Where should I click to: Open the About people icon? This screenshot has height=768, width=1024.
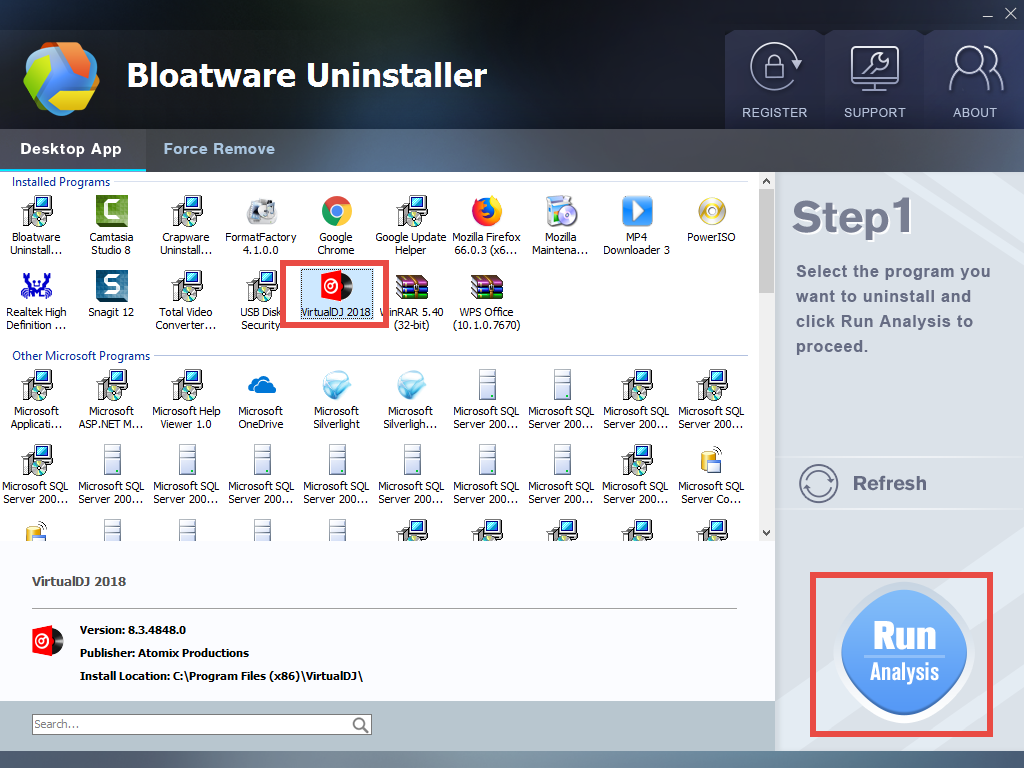pos(975,68)
